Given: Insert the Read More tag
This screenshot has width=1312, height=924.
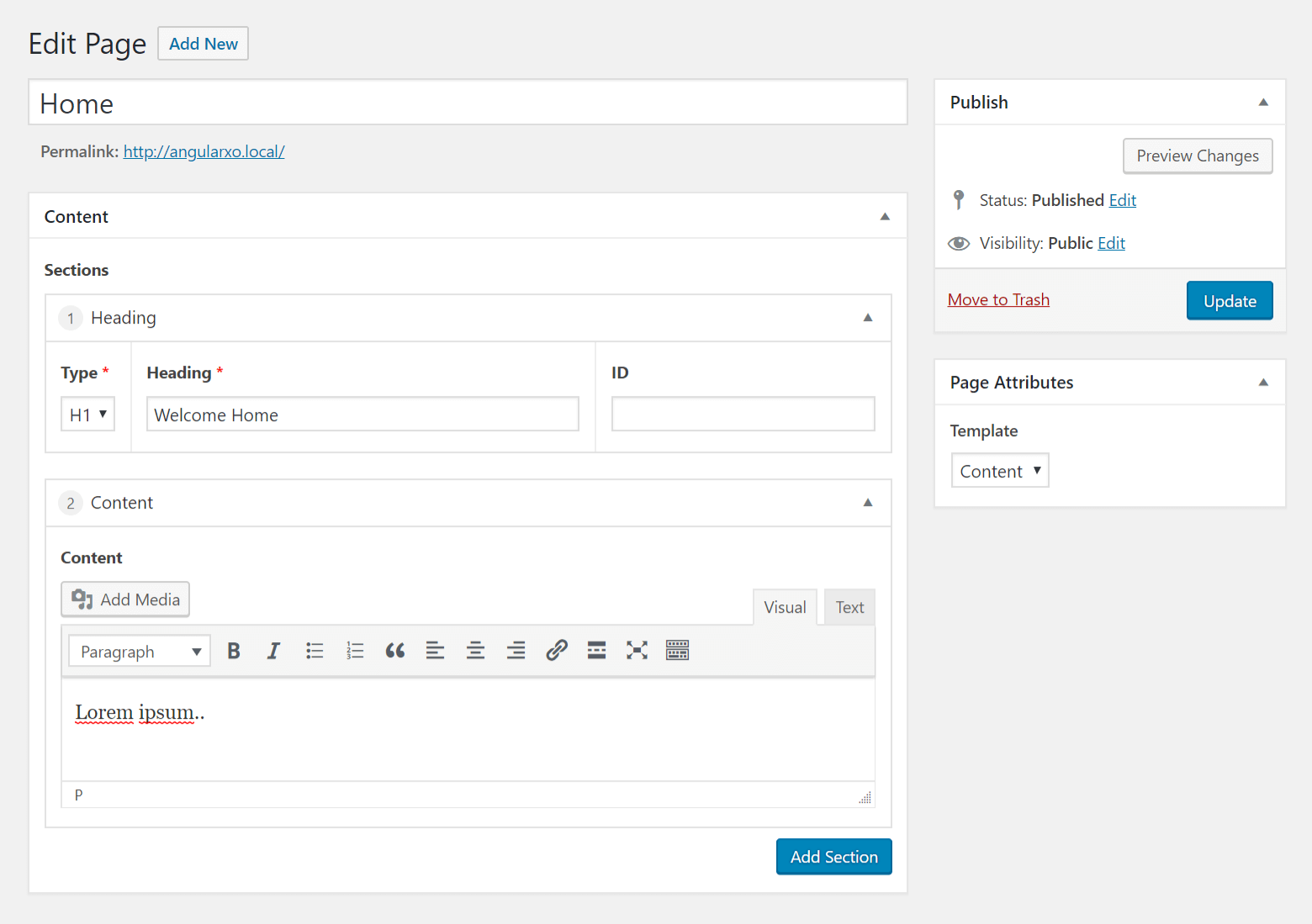Looking at the screenshot, I should click(x=596, y=650).
